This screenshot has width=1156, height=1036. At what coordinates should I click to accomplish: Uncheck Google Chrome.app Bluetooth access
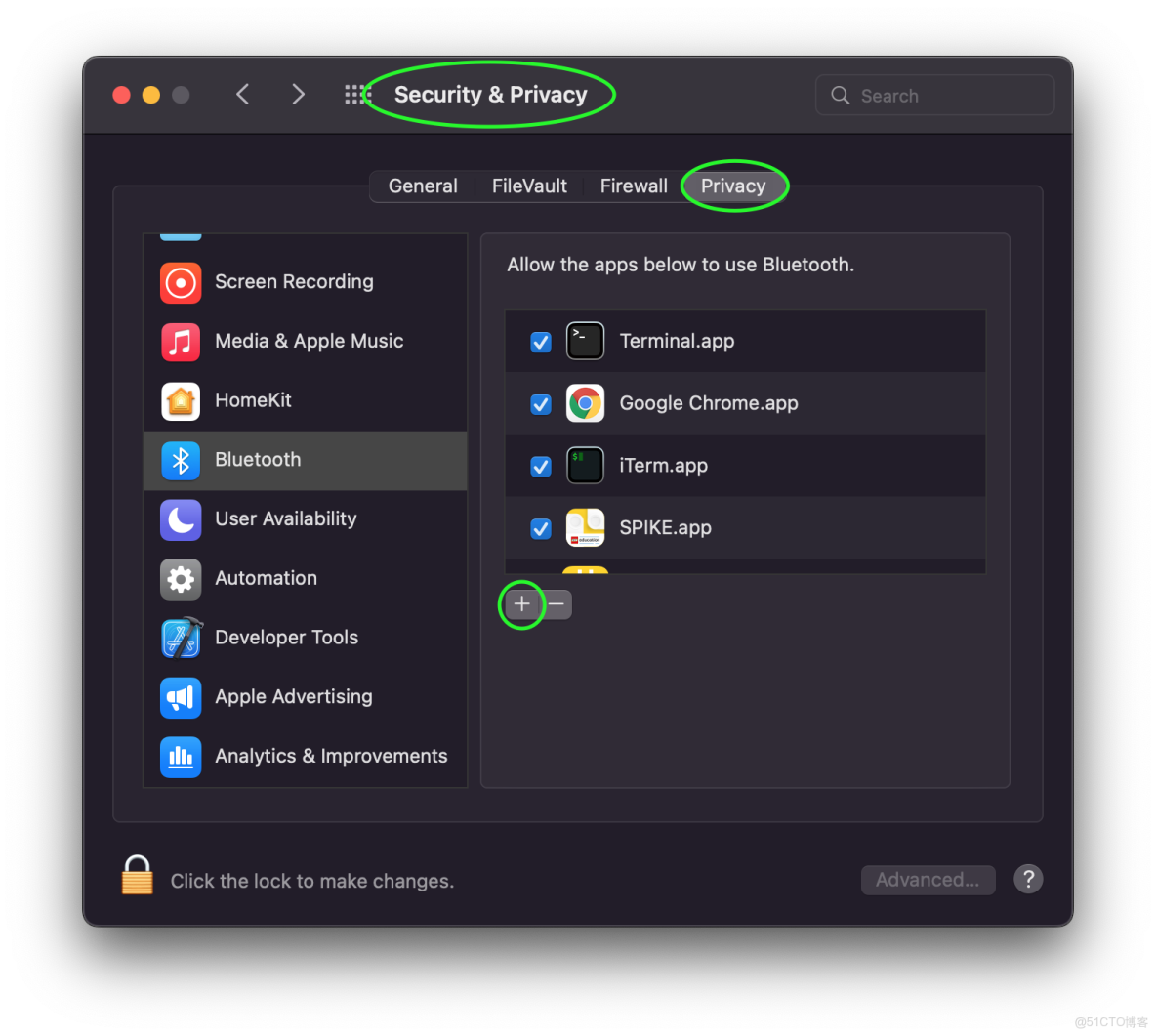[x=540, y=404]
